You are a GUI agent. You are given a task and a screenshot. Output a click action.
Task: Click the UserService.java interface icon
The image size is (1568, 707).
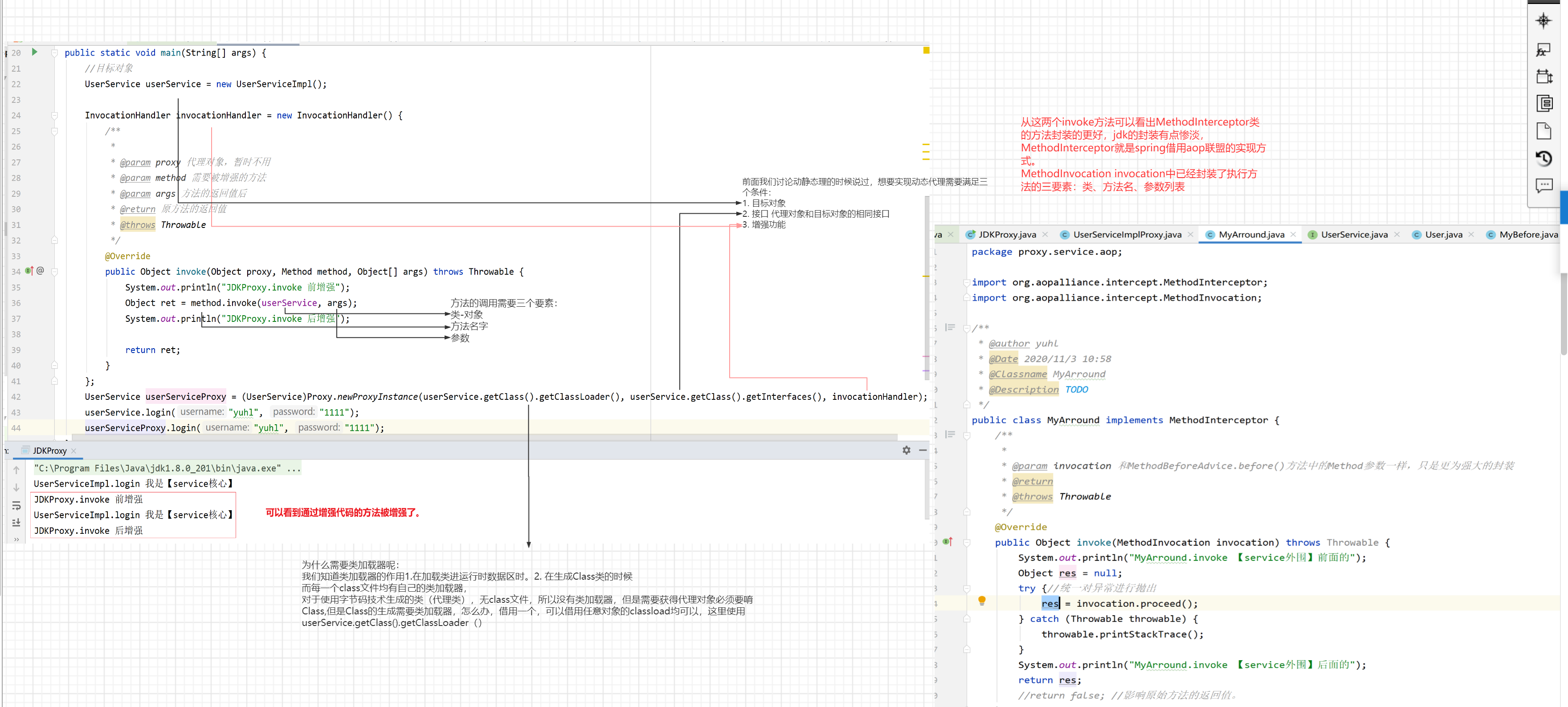coord(1313,235)
